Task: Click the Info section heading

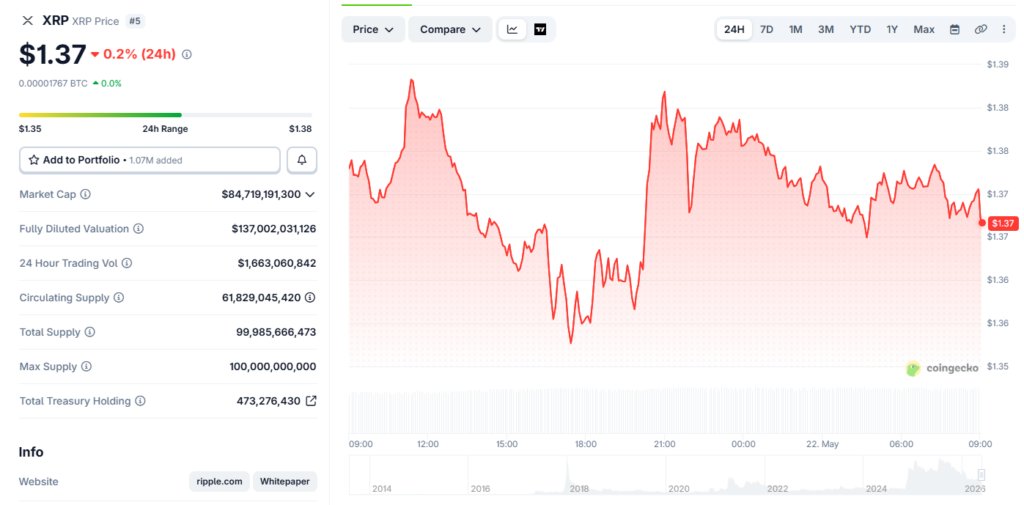Action: 31,452
